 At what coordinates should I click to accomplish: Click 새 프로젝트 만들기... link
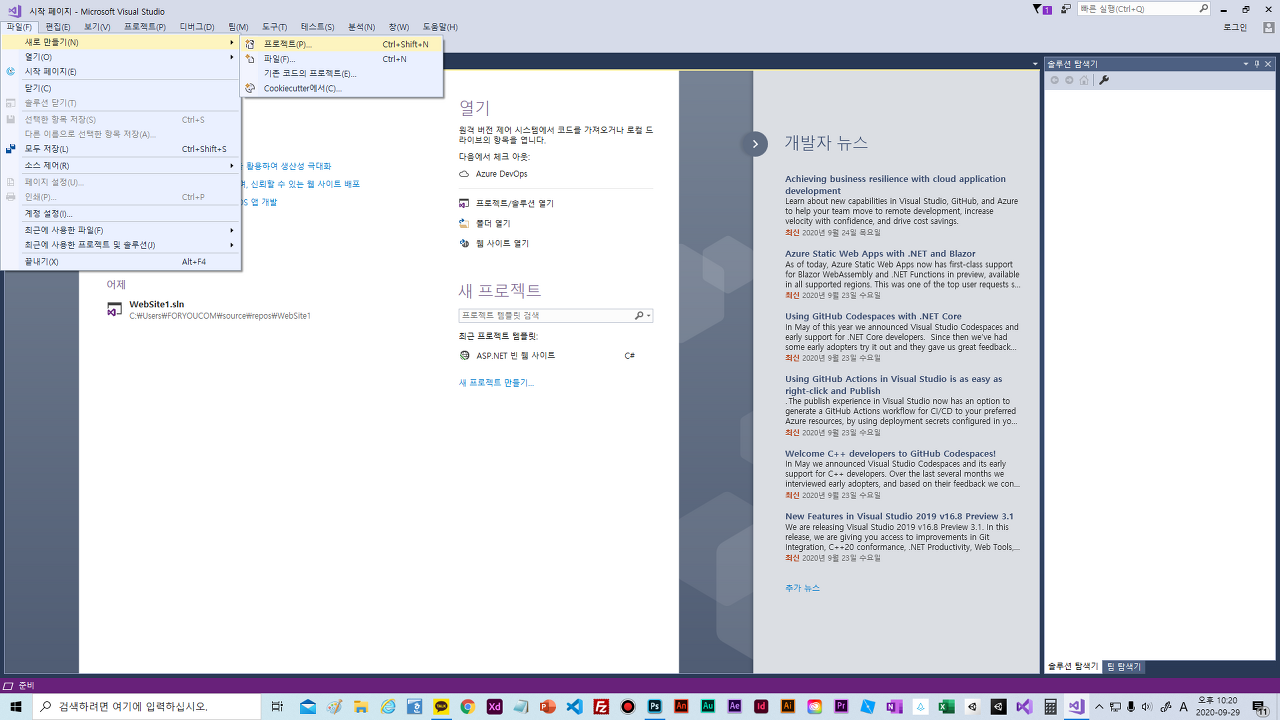point(496,383)
